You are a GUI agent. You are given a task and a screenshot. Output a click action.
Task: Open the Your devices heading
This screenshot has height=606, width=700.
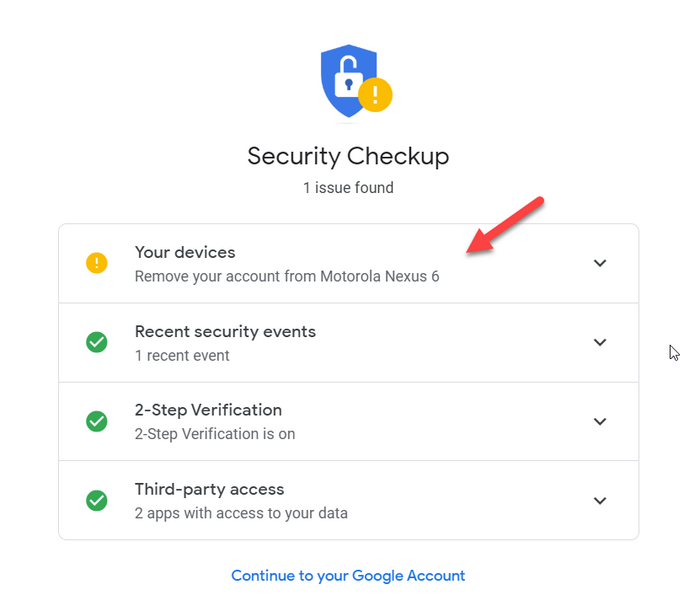(x=185, y=253)
